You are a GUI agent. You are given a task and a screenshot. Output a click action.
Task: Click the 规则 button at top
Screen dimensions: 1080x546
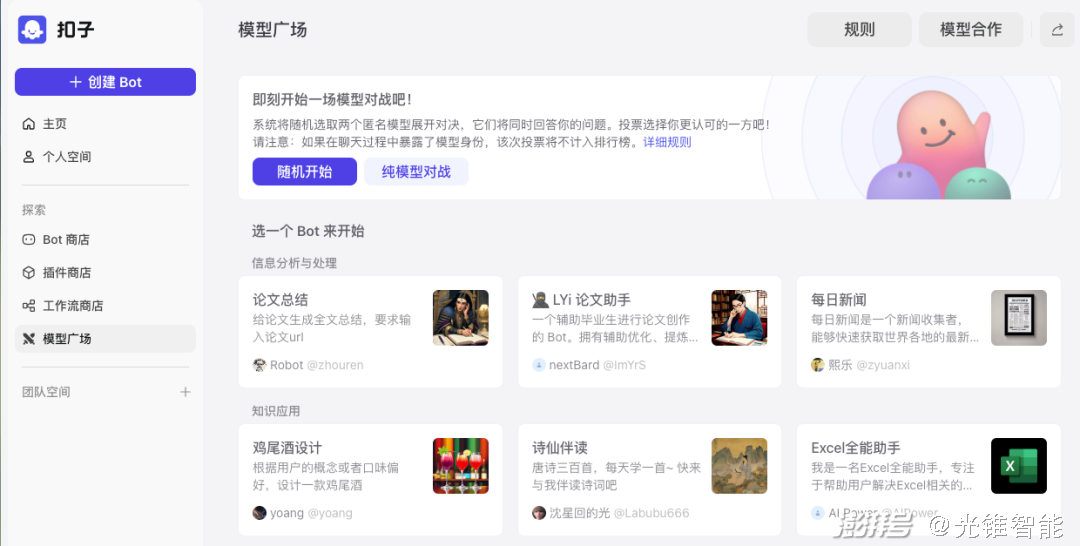859,30
